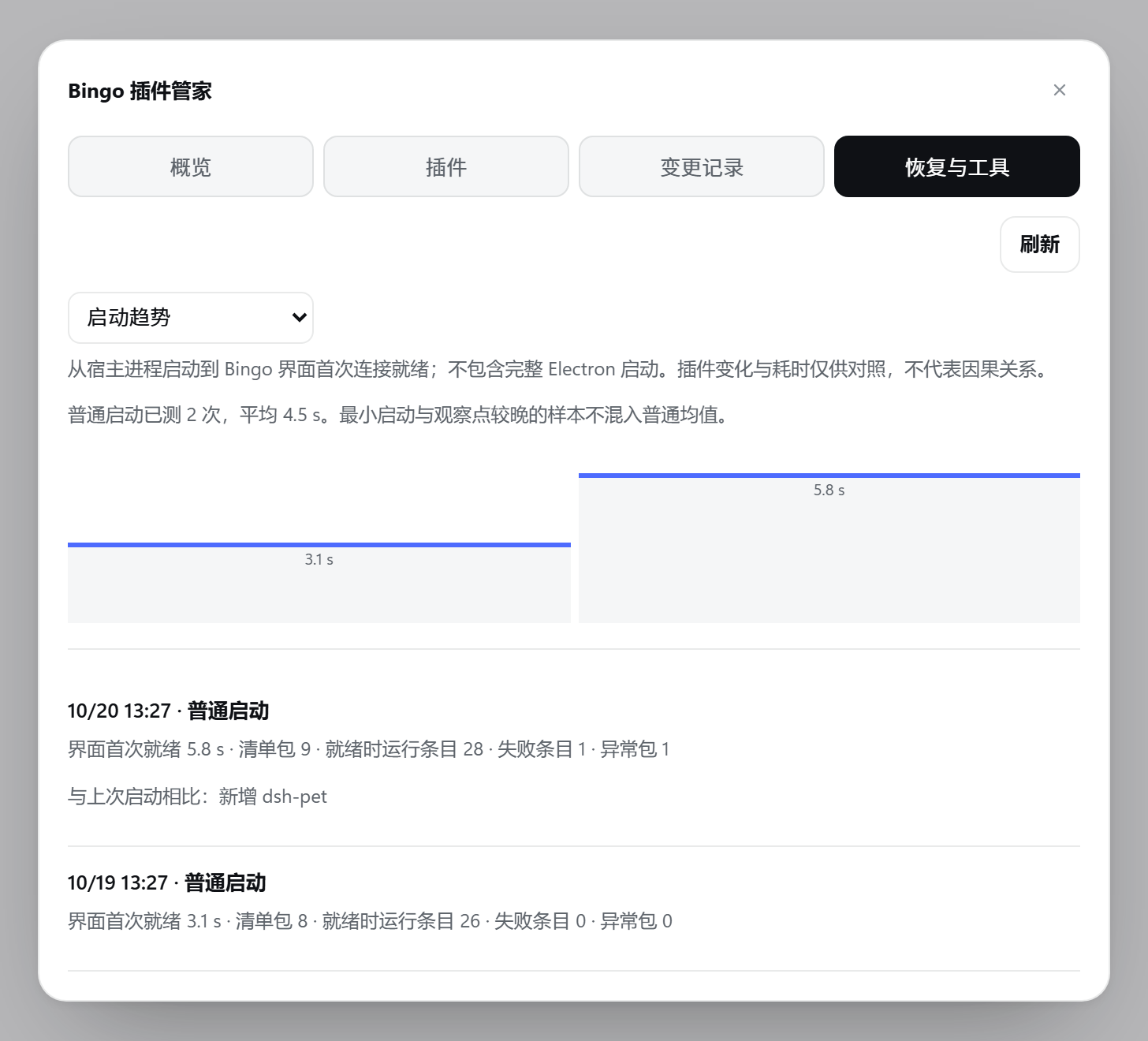
Task: Close the Bingo 插件管家 dialog
Action: (1060, 90)
